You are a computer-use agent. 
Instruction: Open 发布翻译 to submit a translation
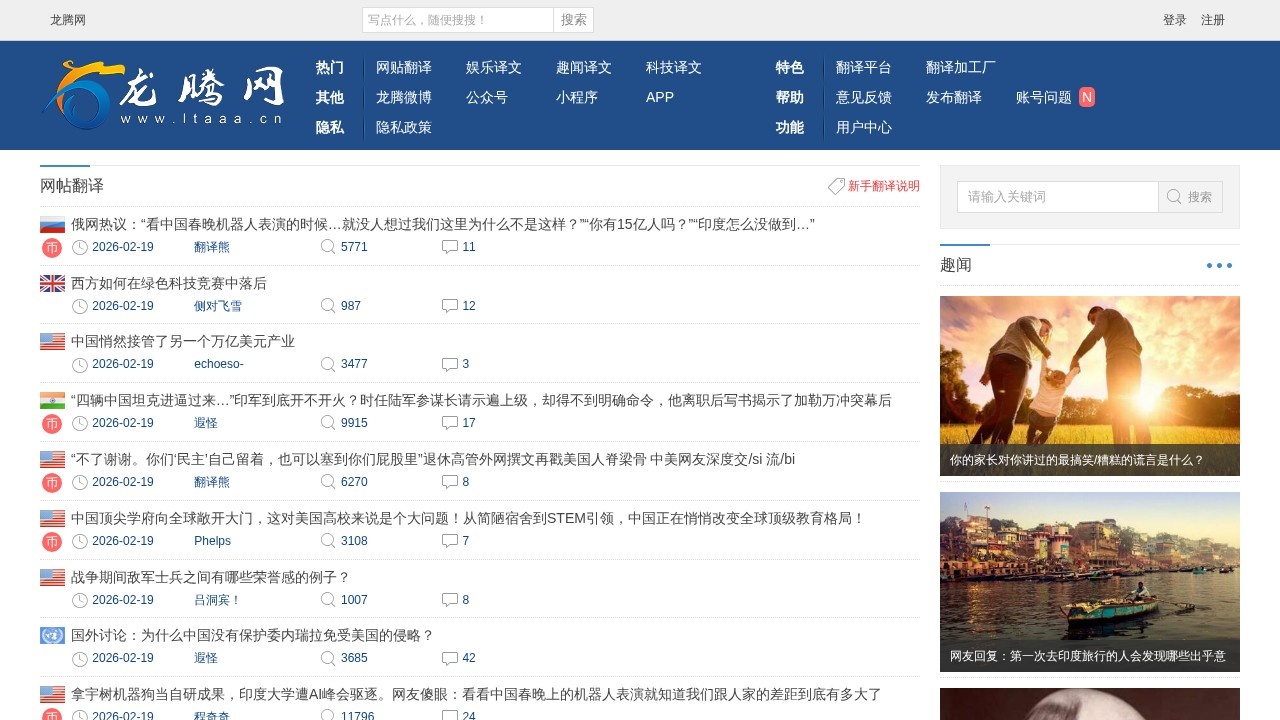pos(955,97)
